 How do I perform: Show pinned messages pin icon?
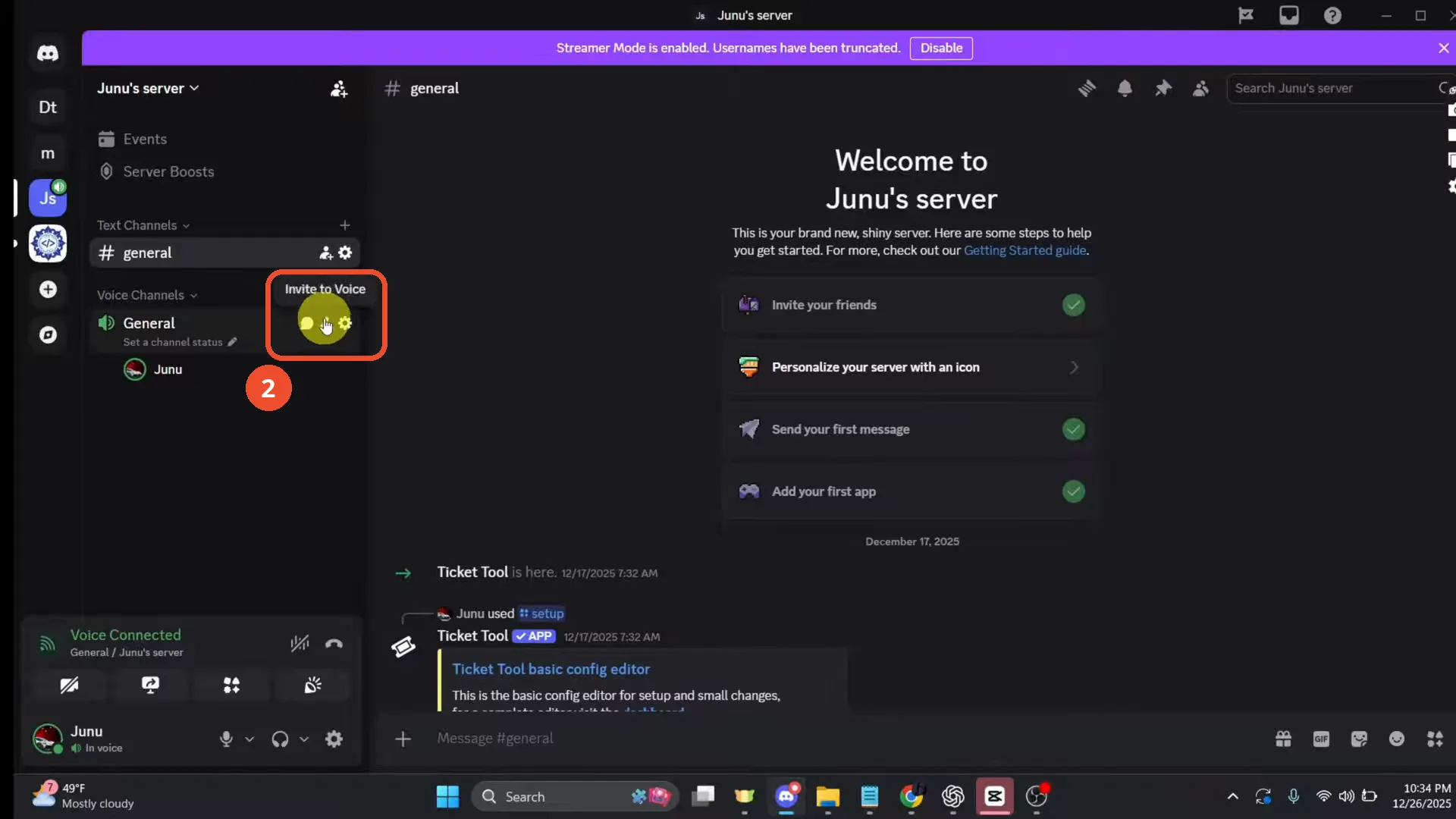point(1163,89)
